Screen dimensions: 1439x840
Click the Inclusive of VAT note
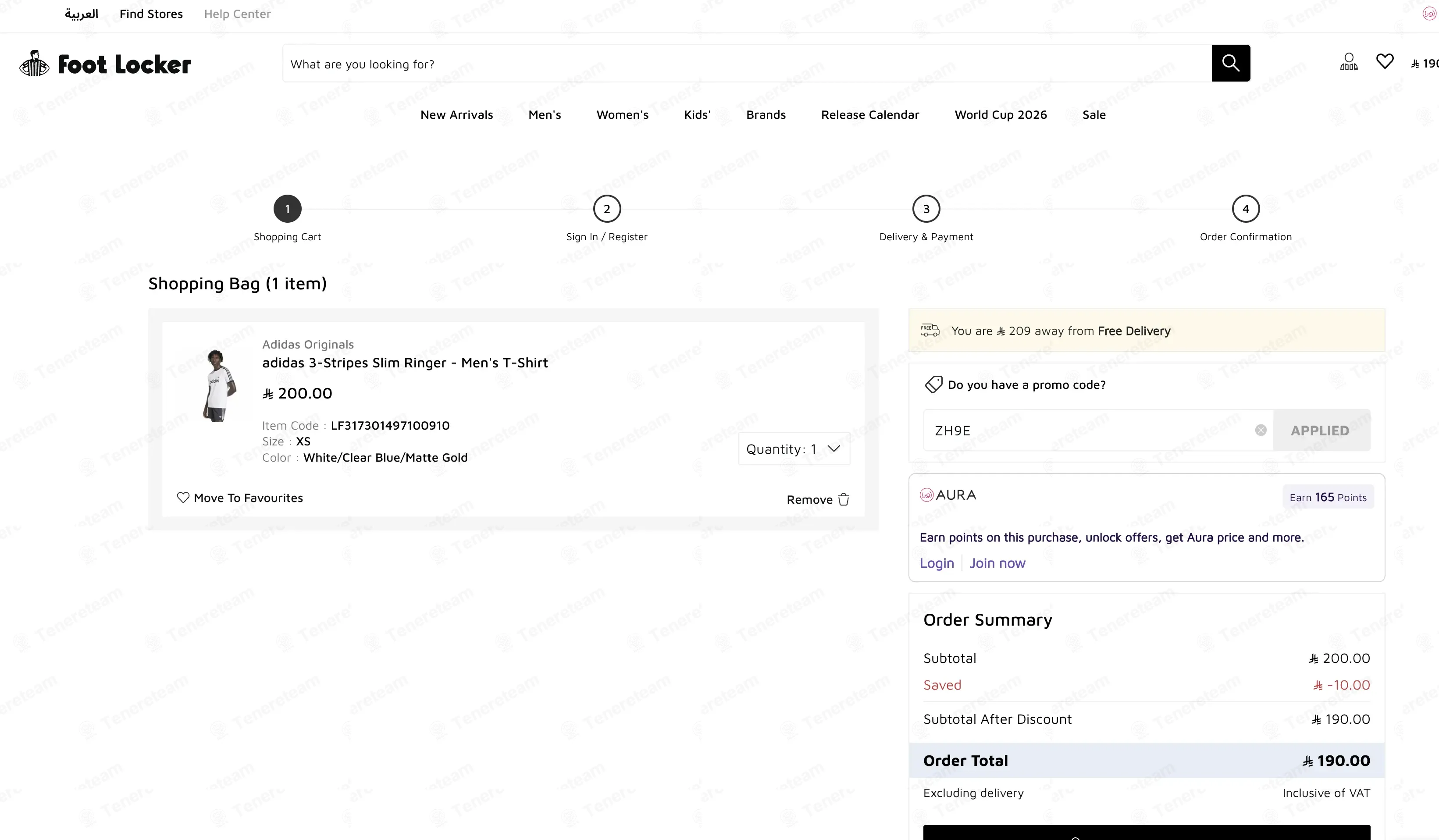1326,793
